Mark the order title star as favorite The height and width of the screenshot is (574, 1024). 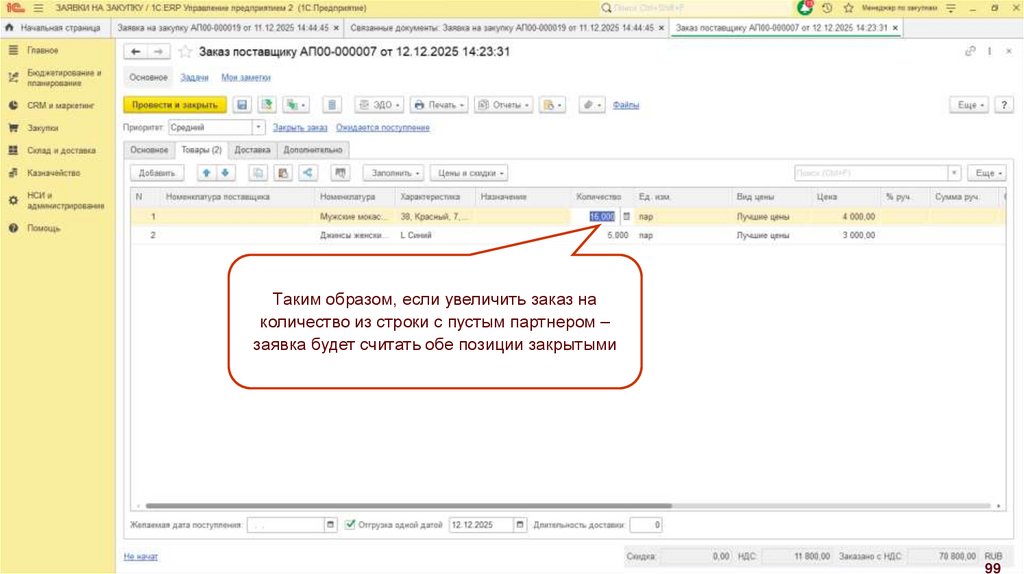pyautogui.click(x=185, y=52)
